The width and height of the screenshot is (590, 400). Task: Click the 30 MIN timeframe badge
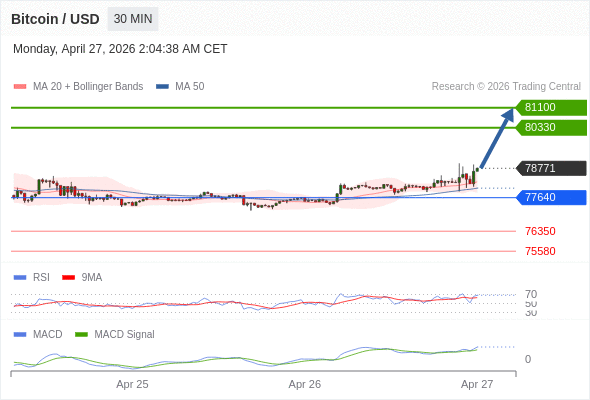click(133, 19)
